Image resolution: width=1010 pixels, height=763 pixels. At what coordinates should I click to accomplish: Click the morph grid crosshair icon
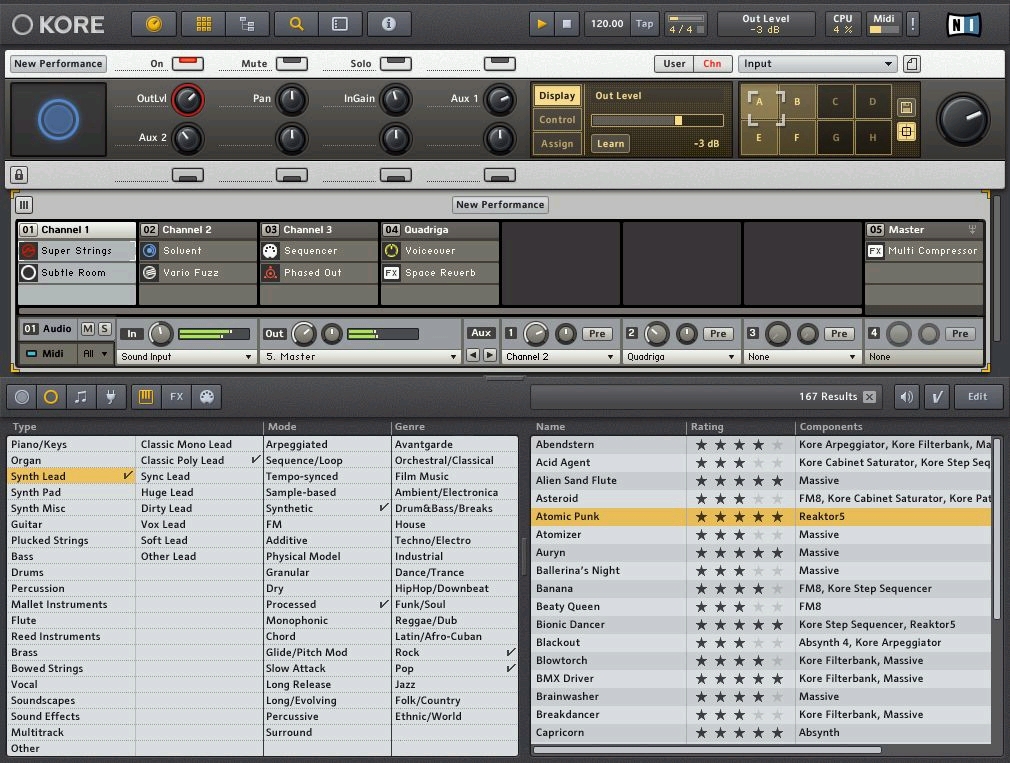pyautogui.click(x=906, y=132)
